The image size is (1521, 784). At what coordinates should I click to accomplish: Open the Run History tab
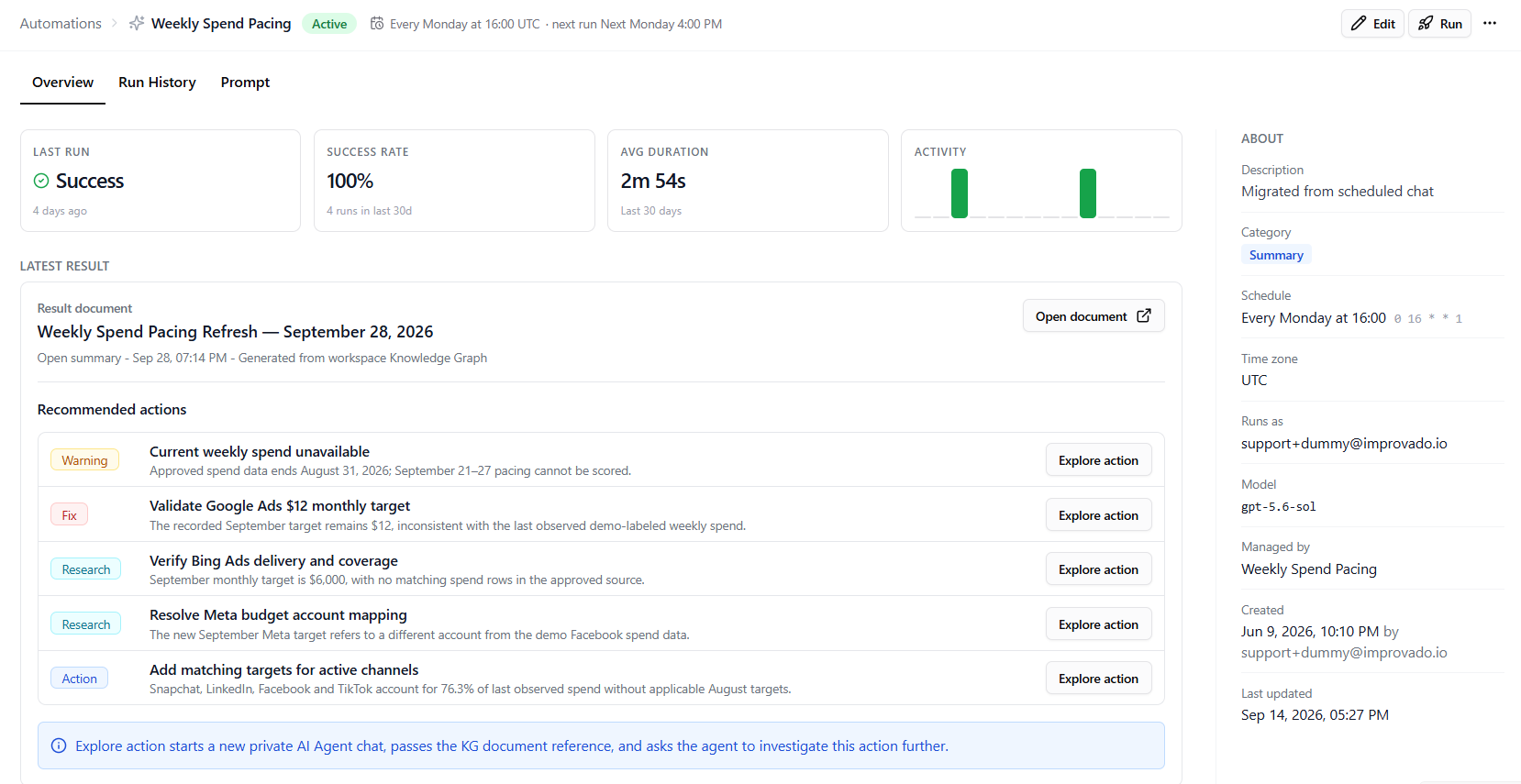click(157, 83)
